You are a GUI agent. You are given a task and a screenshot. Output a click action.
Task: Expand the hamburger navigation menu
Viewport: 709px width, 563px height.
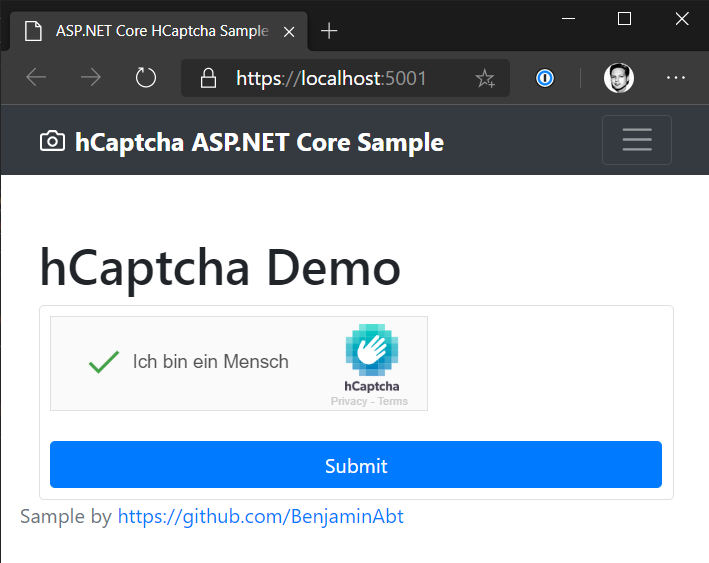coord(637,140)
